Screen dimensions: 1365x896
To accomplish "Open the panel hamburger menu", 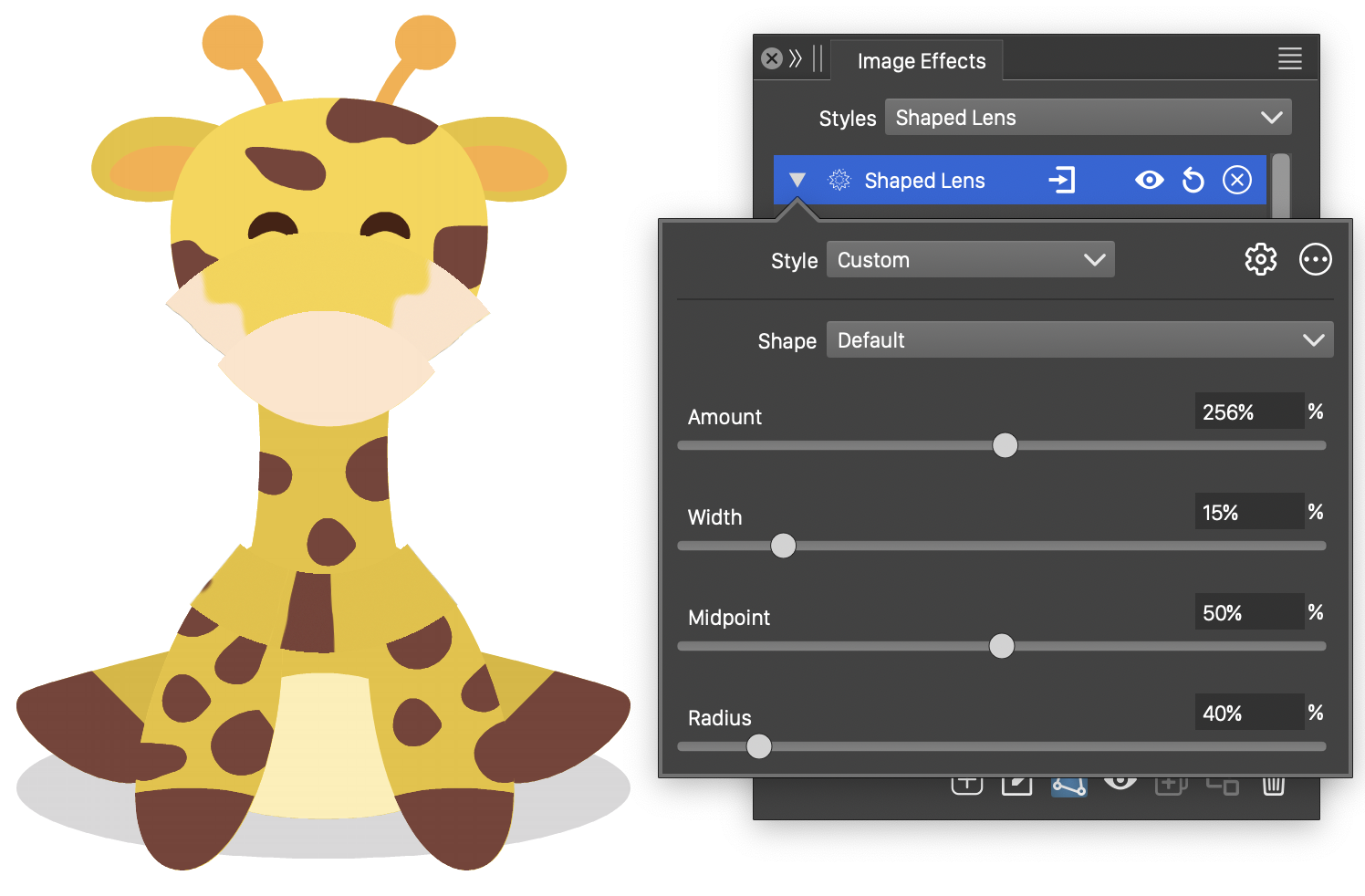I will 1289,59.
